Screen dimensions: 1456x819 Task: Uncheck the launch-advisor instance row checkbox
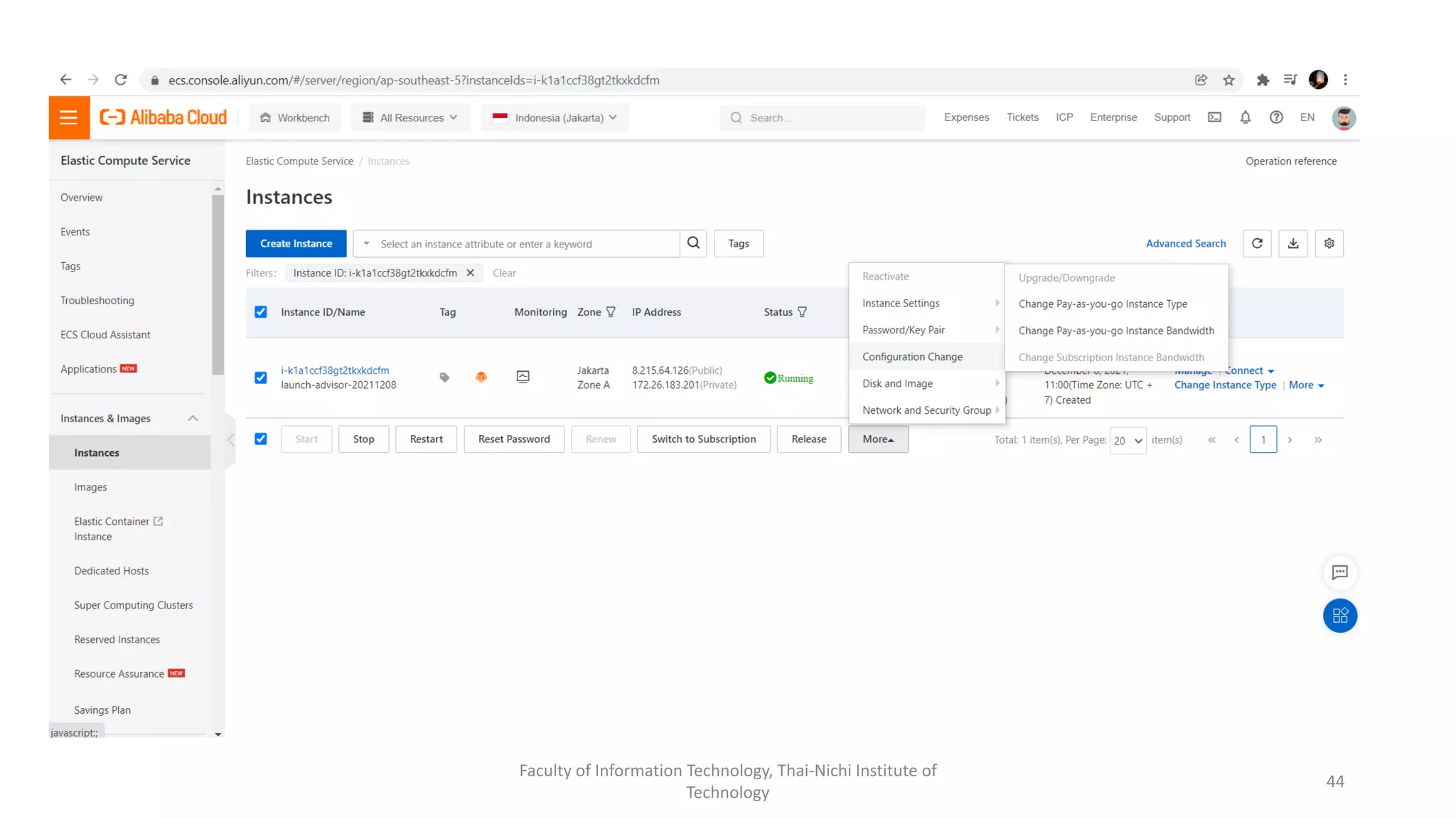click(261, 378)
